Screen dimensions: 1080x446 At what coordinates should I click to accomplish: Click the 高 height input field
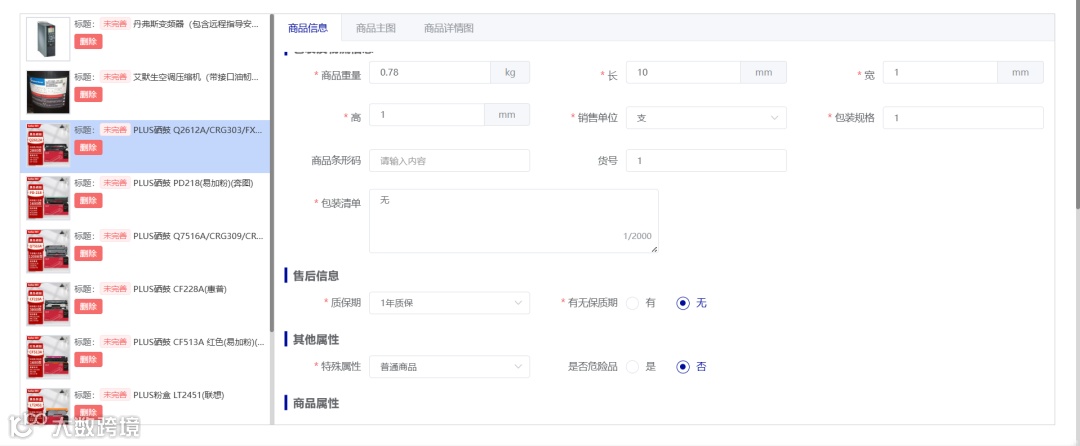(x=427, y=115)
